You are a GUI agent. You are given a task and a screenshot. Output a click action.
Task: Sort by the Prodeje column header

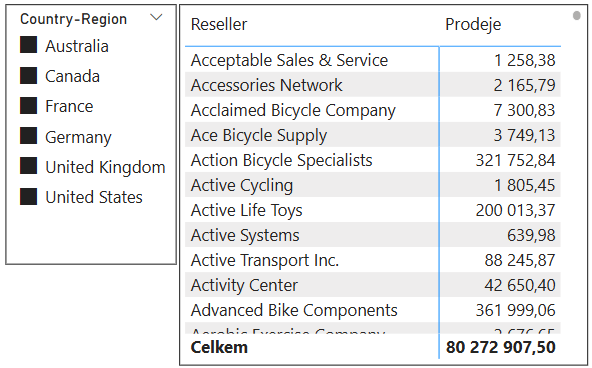473,25
